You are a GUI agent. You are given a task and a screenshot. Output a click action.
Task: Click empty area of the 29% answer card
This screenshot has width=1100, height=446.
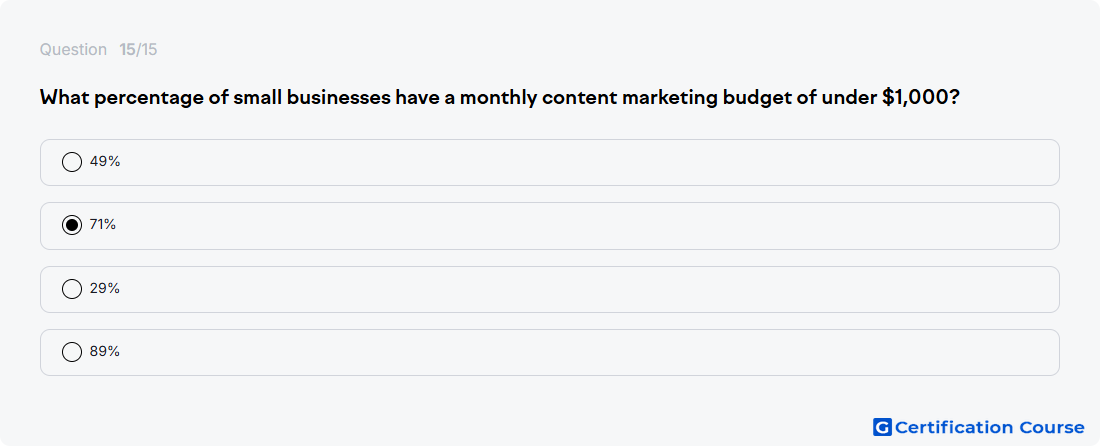[x=589, y=289]
